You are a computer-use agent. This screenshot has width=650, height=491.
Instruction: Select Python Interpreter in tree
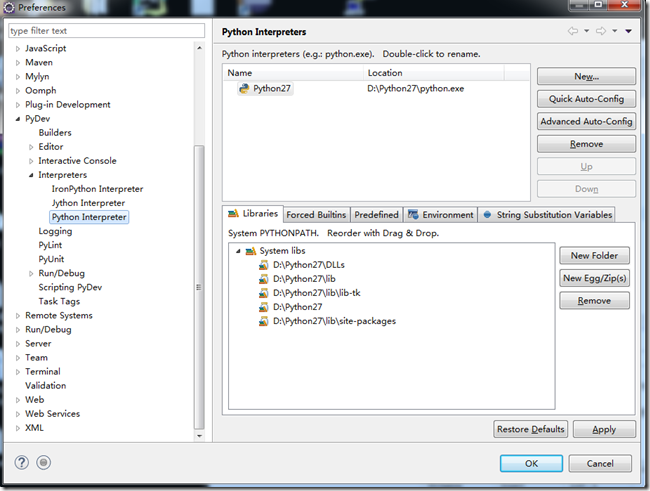[x=89, y=217]
